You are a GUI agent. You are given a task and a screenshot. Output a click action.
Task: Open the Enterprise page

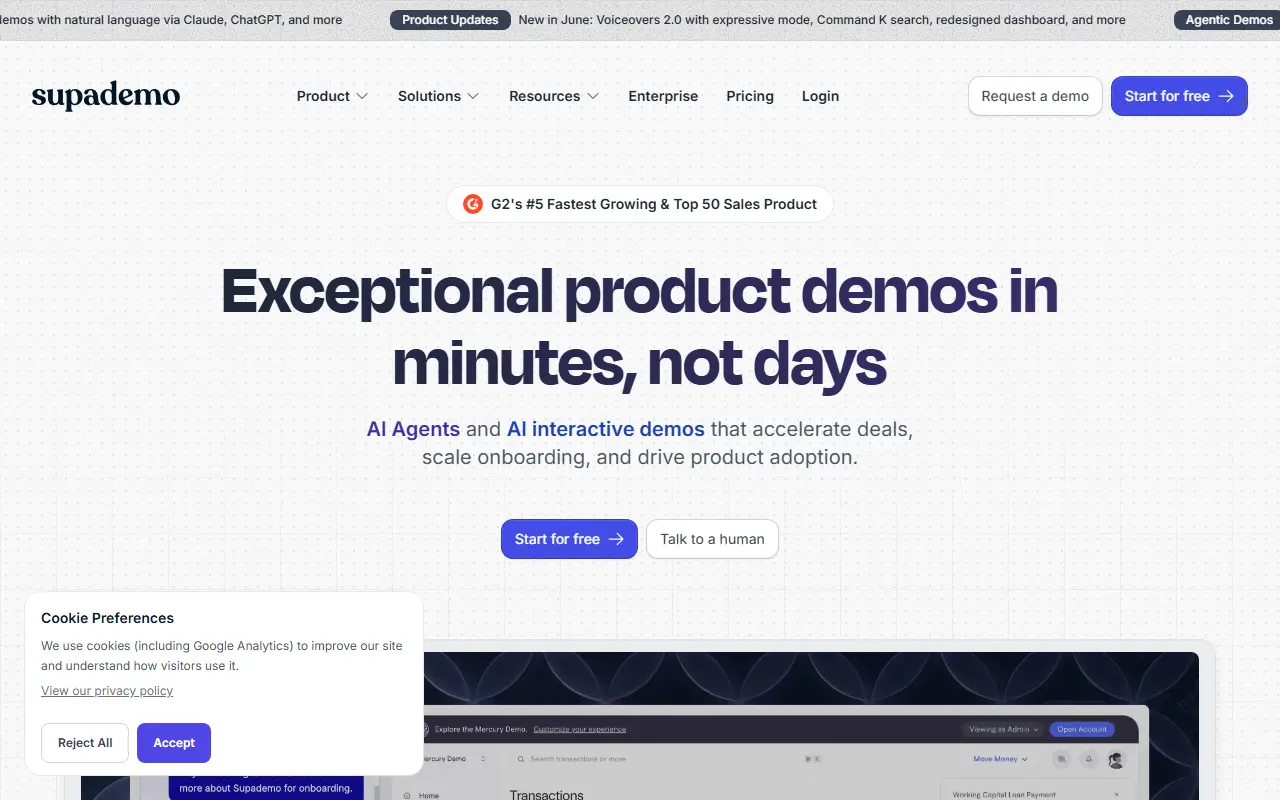point(663,96)
